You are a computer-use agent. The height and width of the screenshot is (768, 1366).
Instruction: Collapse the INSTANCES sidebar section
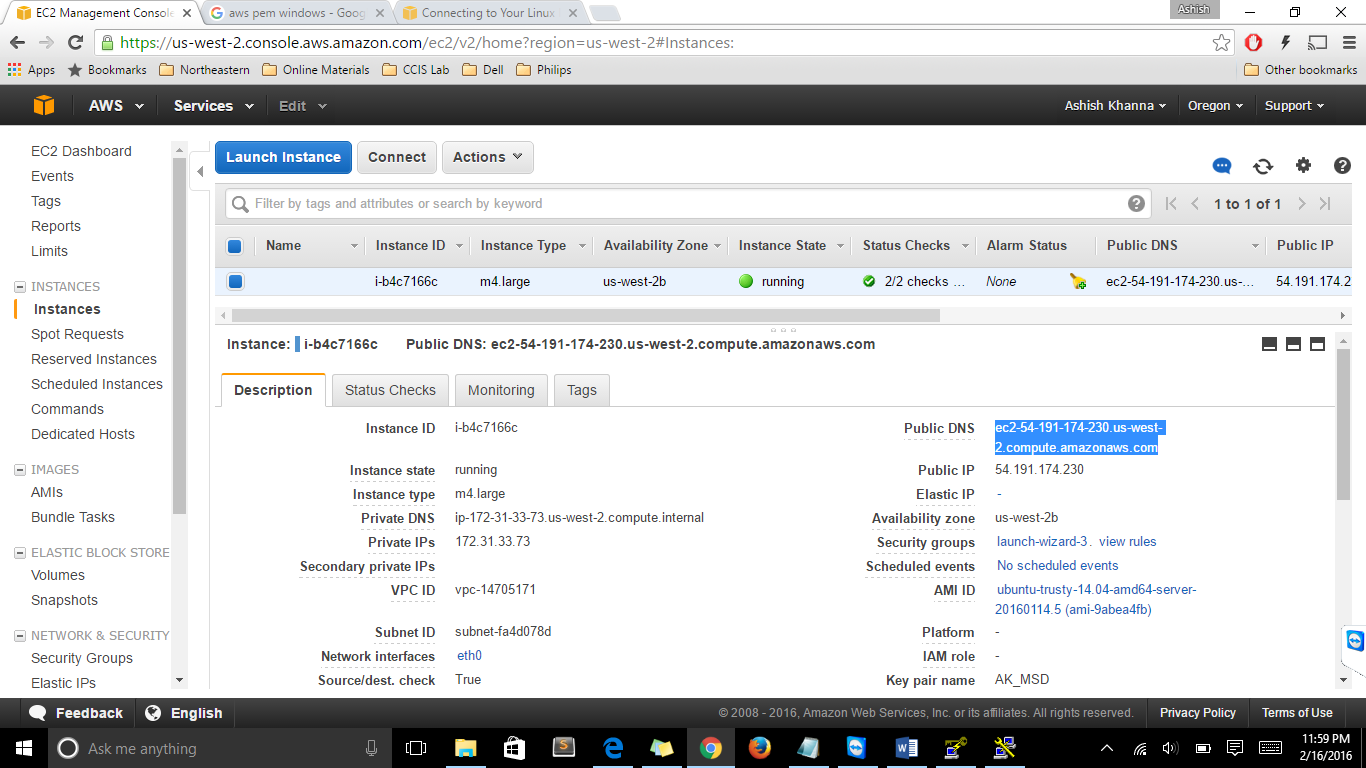pyautogui.click(x=20, y=287)
